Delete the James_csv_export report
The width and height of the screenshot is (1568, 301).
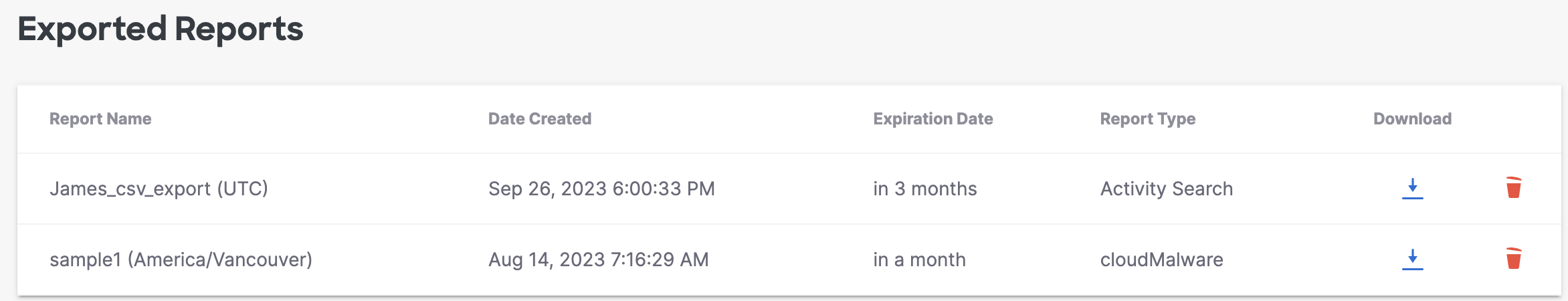(1514, 187)
